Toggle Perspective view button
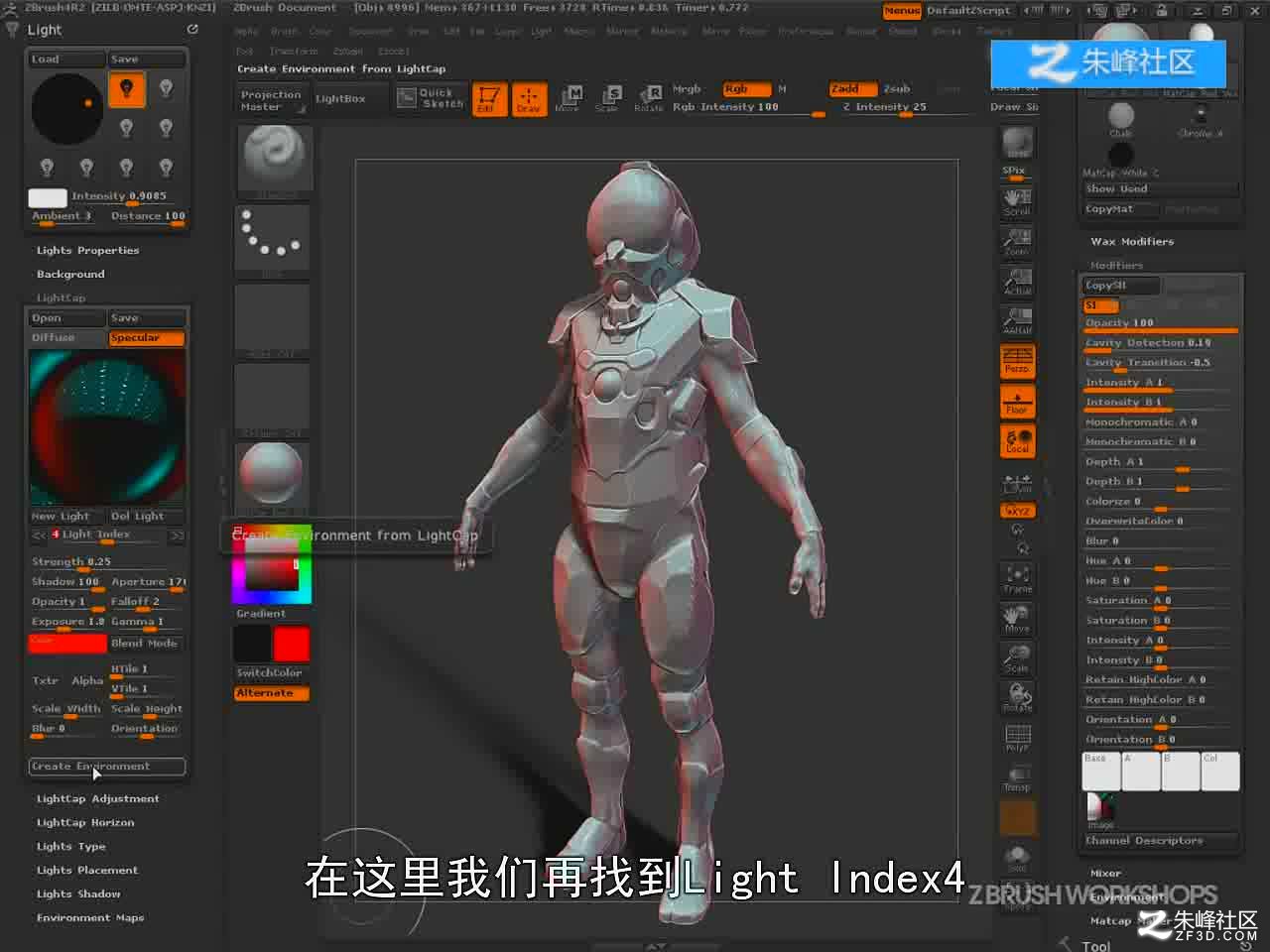 pos(1017,362)
